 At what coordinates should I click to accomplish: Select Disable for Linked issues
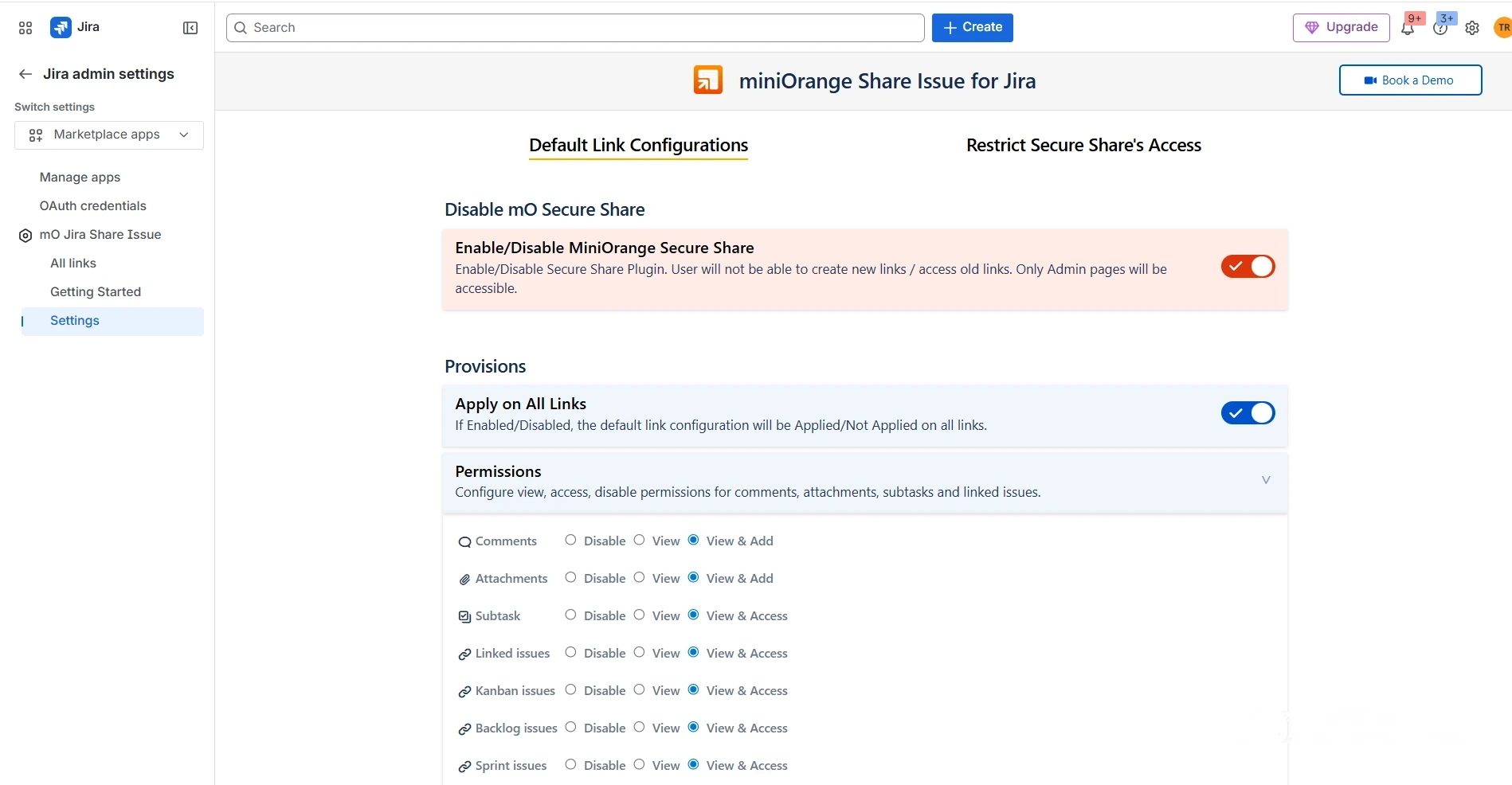(x=570, y=652)
